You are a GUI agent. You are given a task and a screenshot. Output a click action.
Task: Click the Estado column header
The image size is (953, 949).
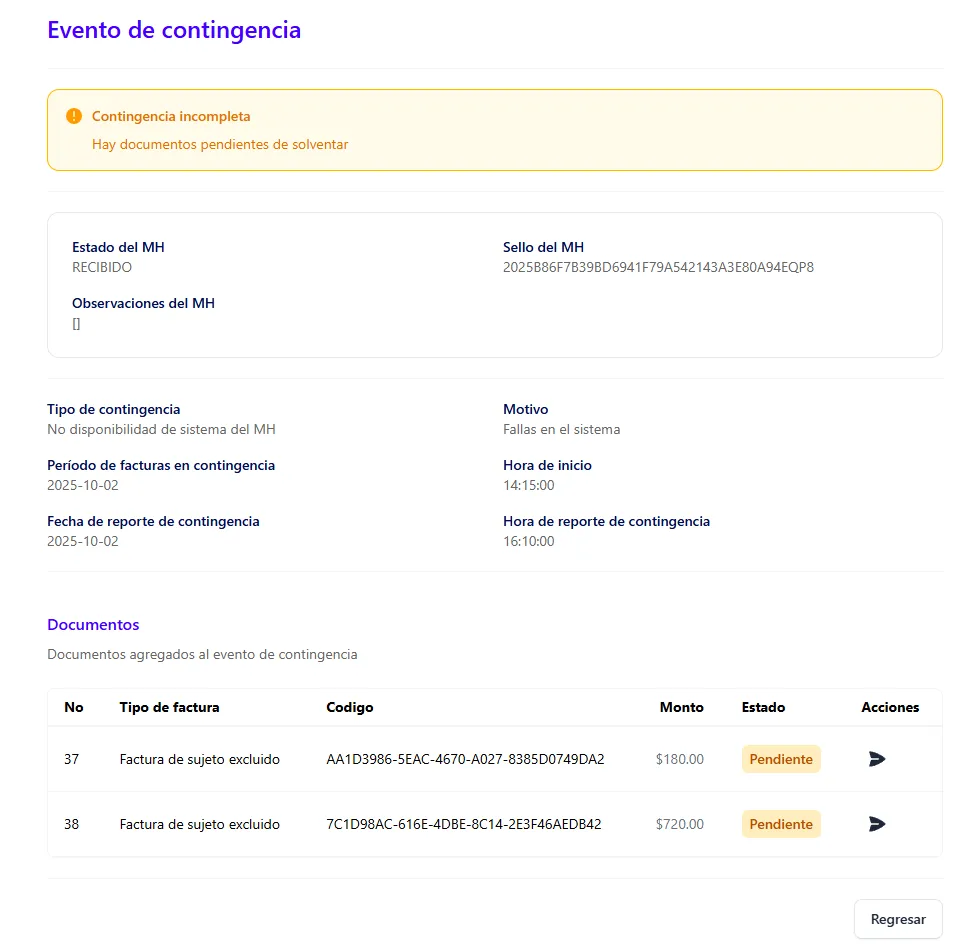click(762, 707)
